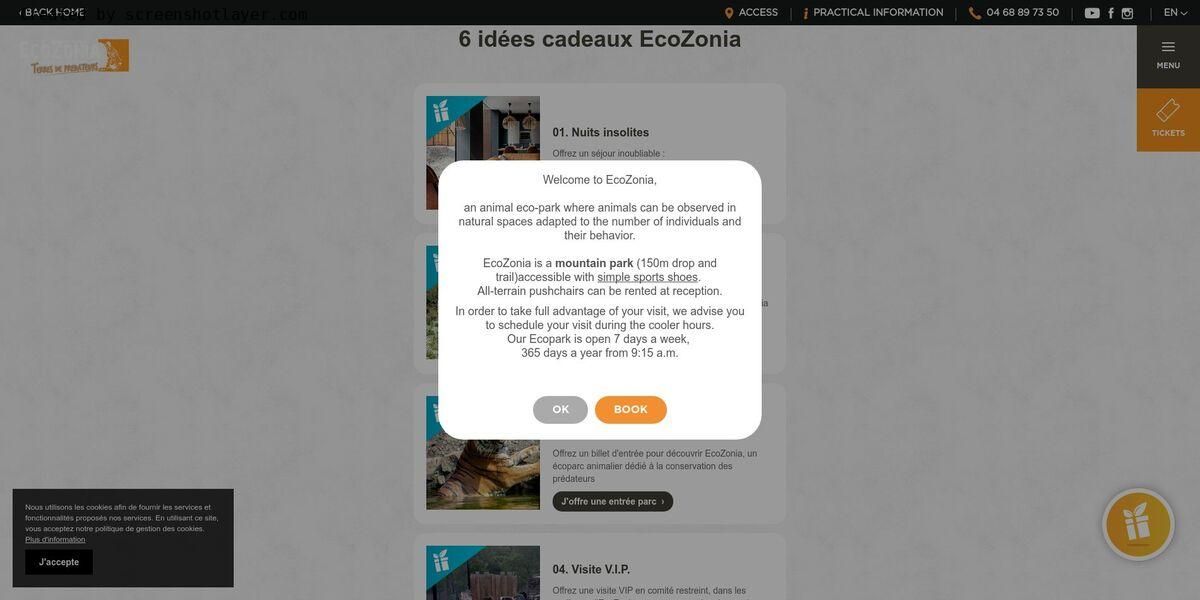Open the Facebook page icon
The height and width of the screenshot is (600, 1200).
click(x=1111, y=13)
